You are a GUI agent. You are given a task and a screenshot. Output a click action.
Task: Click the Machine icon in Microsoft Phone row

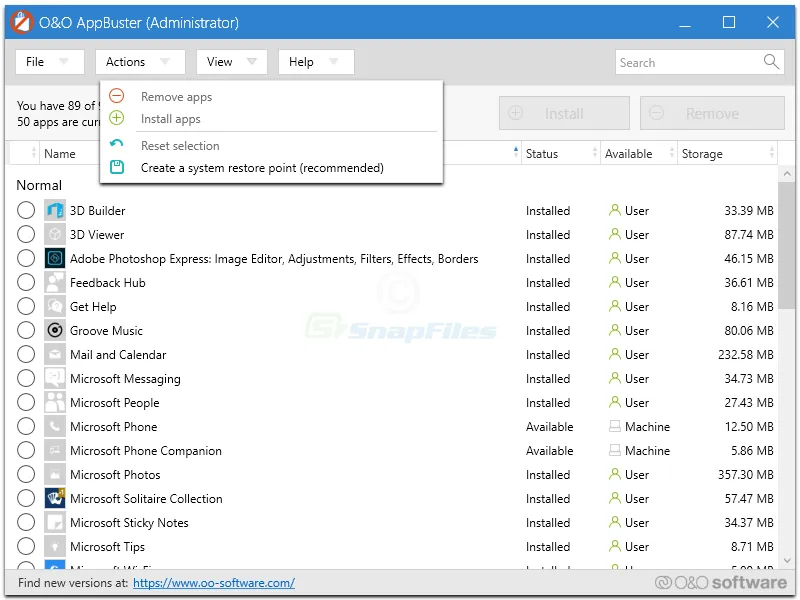coord(615,426)
